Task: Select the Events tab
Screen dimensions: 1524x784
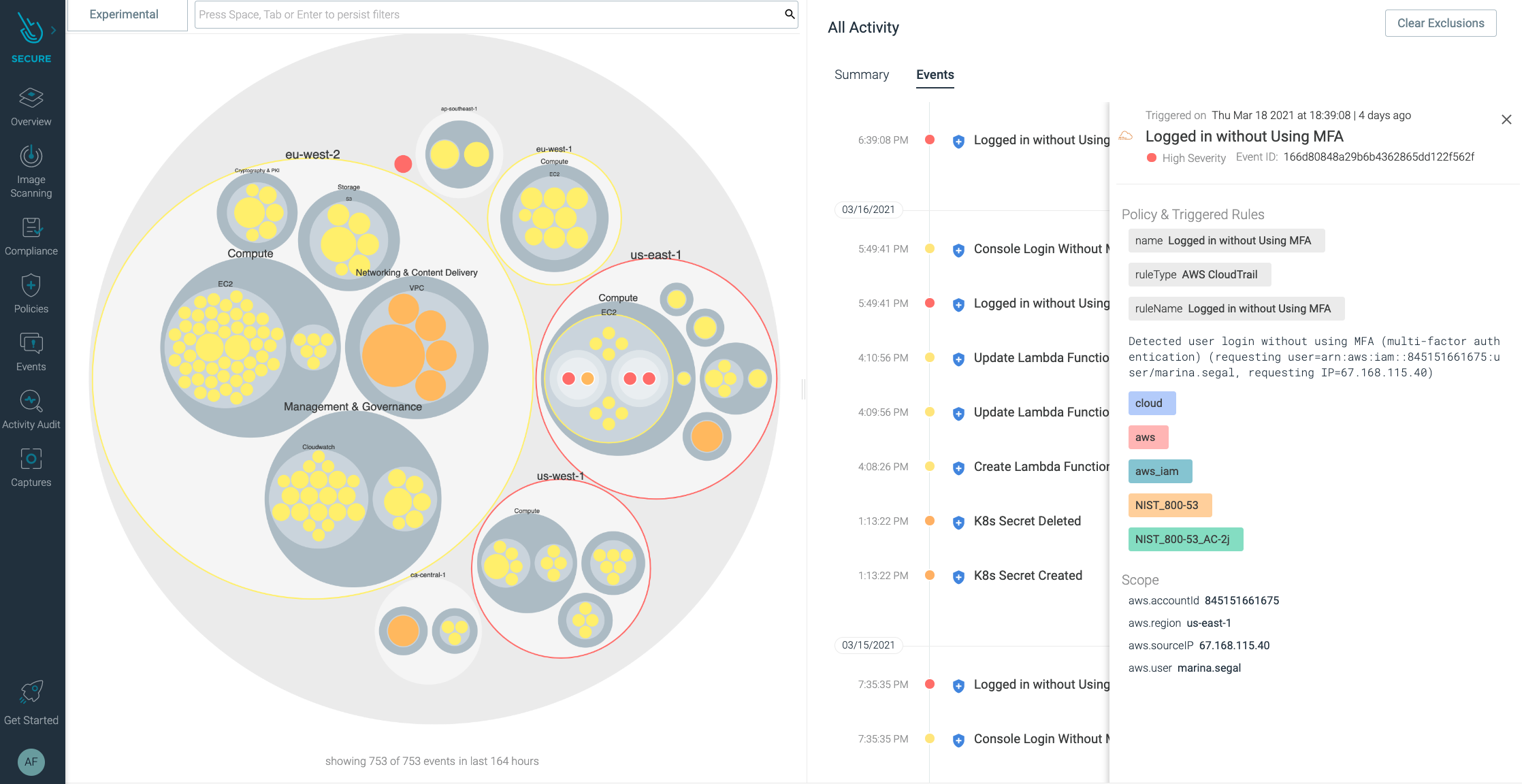Action: pyautogui.click(x=935, y=75)
